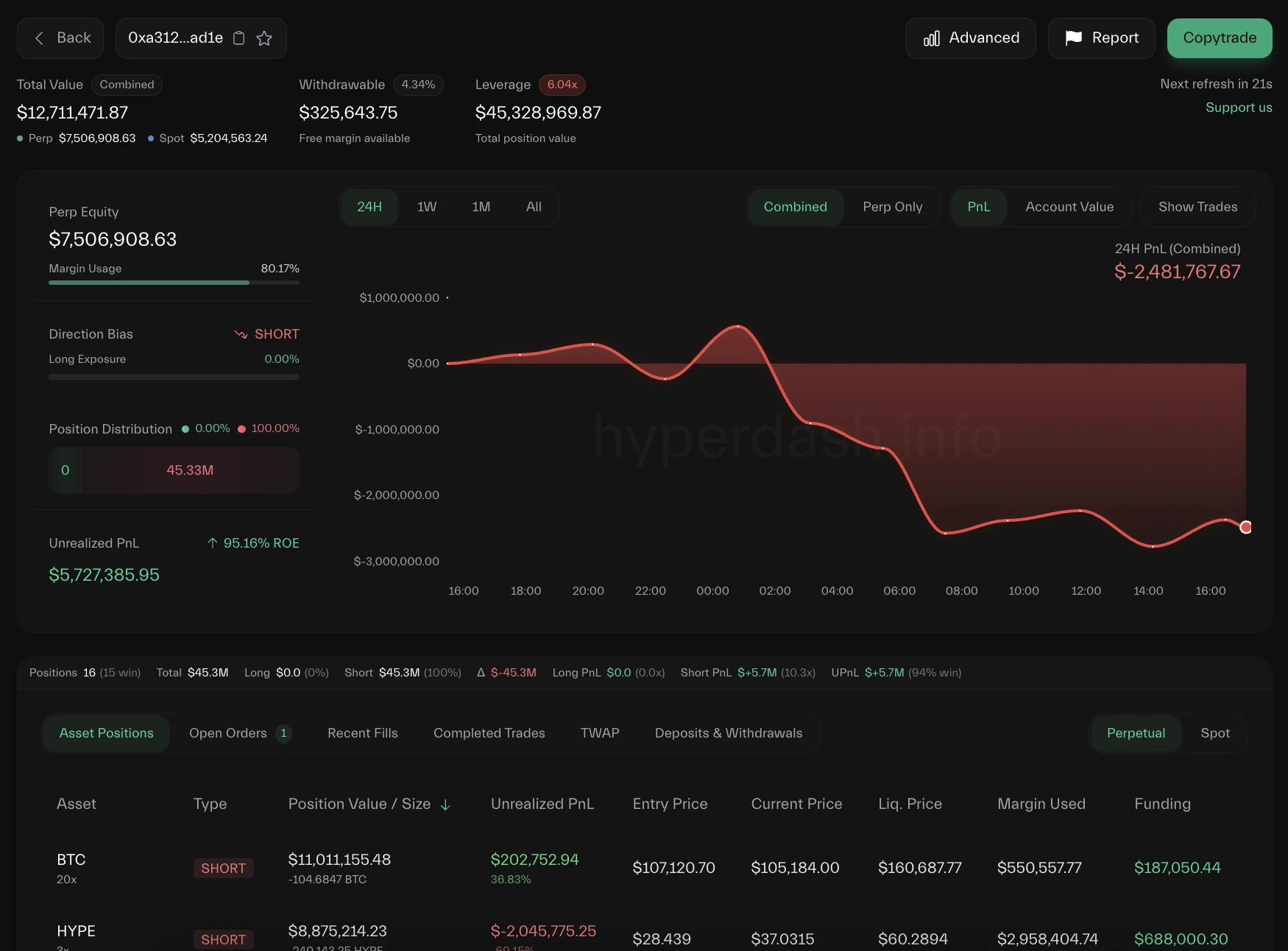The width and height of the screenshot is (1288, 951).
Task: Click the red endpoint marker on the PnL chart
Action: coord(1245,527)
